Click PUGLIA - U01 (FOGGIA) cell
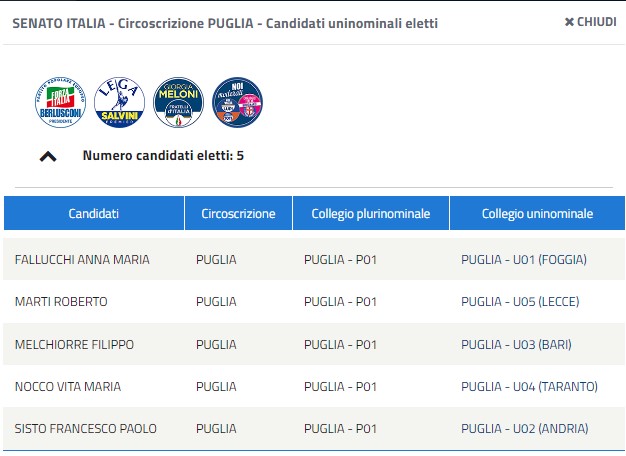The height and width of the screenshot is (456, 626). point(524,260)
